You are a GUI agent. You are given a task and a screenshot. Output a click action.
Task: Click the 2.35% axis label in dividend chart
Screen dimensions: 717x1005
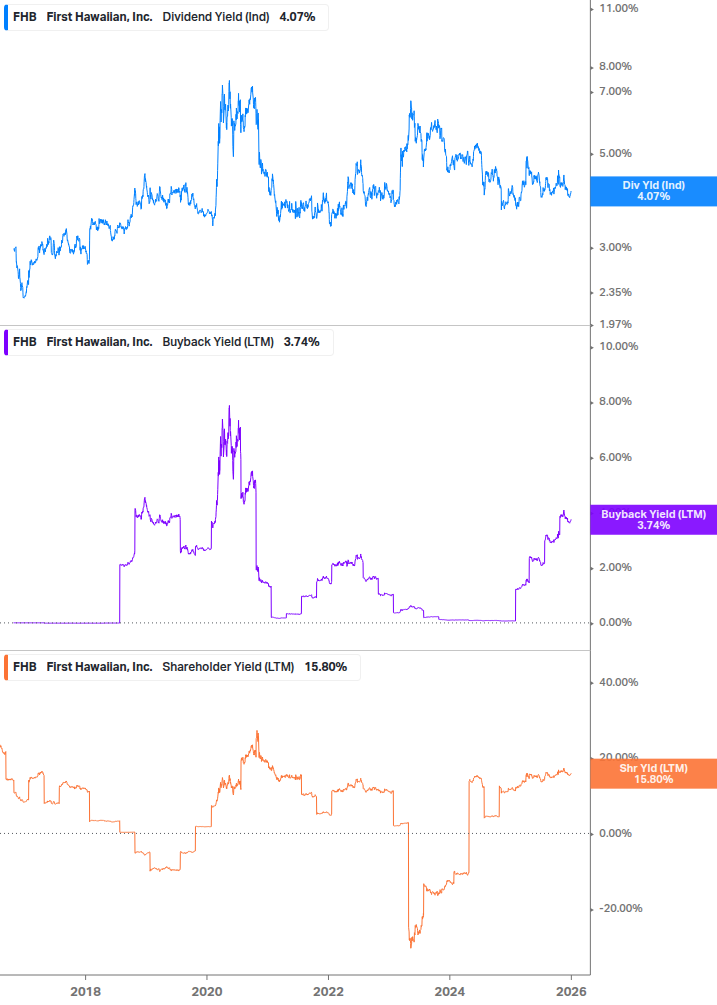pyautogui.click(x=615, y=292)
